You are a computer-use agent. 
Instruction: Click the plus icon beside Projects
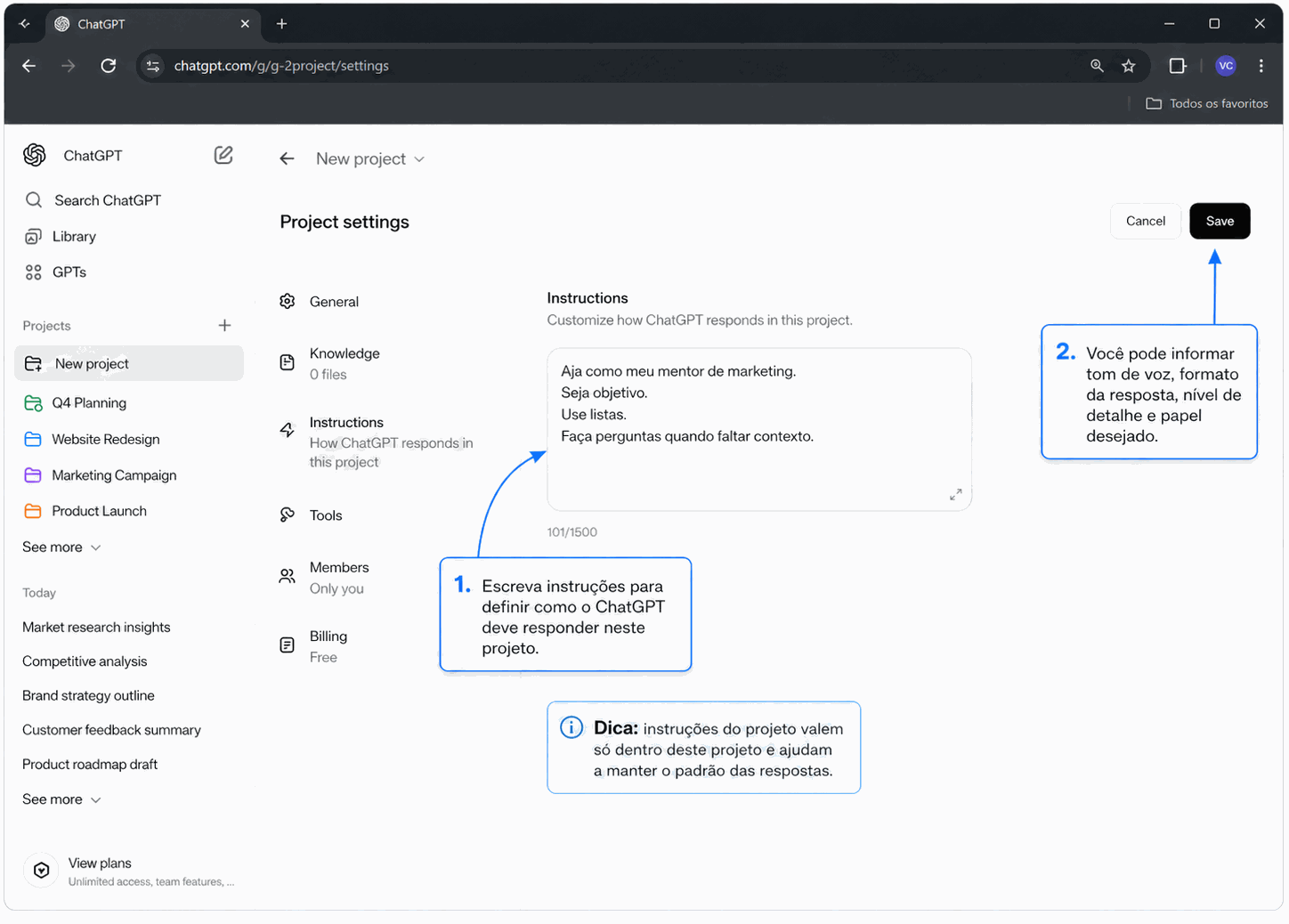point(224,326)
